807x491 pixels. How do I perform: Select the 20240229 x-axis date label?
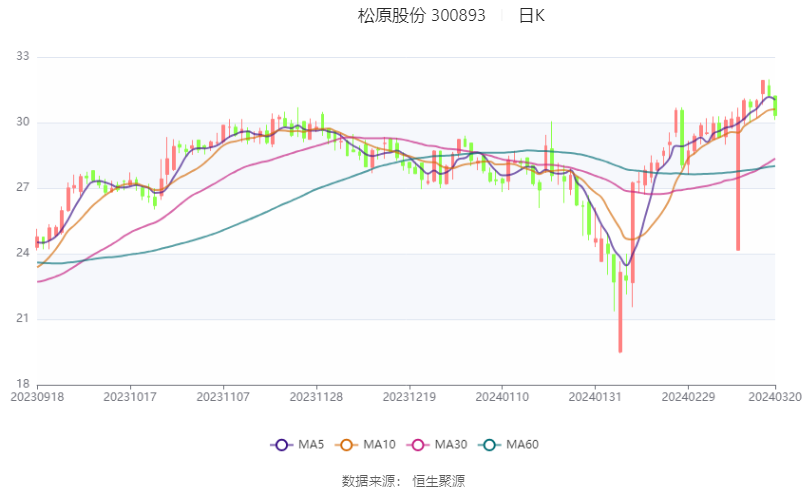(688, 397)
